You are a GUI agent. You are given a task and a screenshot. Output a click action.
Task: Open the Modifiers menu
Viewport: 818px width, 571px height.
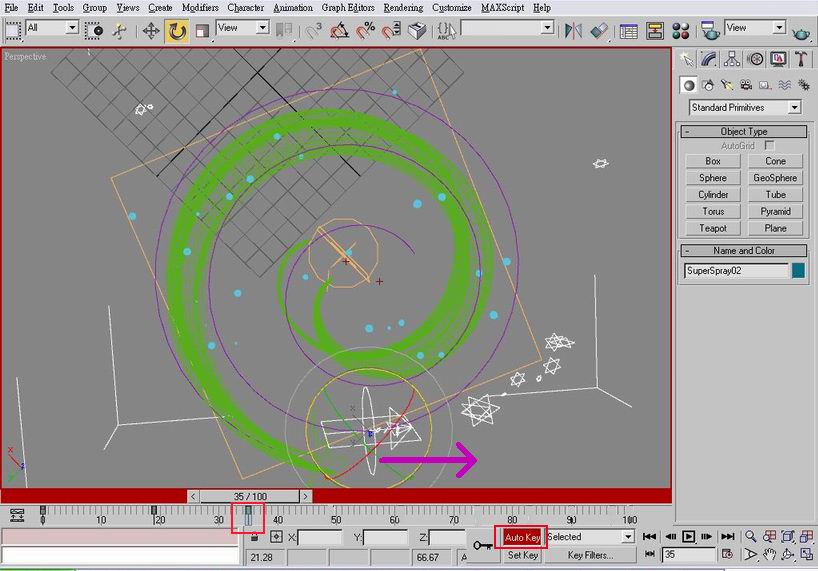click(x=200, y=7)
